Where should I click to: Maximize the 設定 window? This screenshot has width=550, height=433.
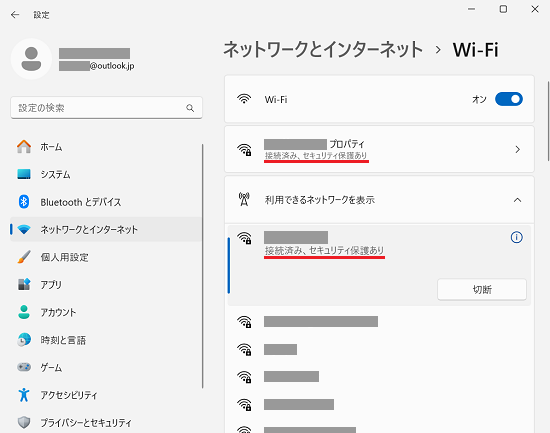pyautogui.click(x=503, y=9)
